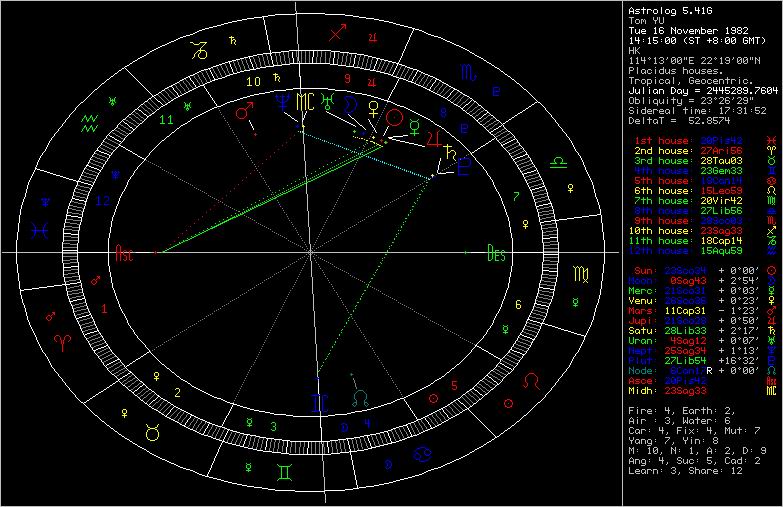Image resolution: width=783 pixels, height=507 pixels.
Task: Select the large red Sagittarius arrow on the outer ring
Action: point(338,32)
